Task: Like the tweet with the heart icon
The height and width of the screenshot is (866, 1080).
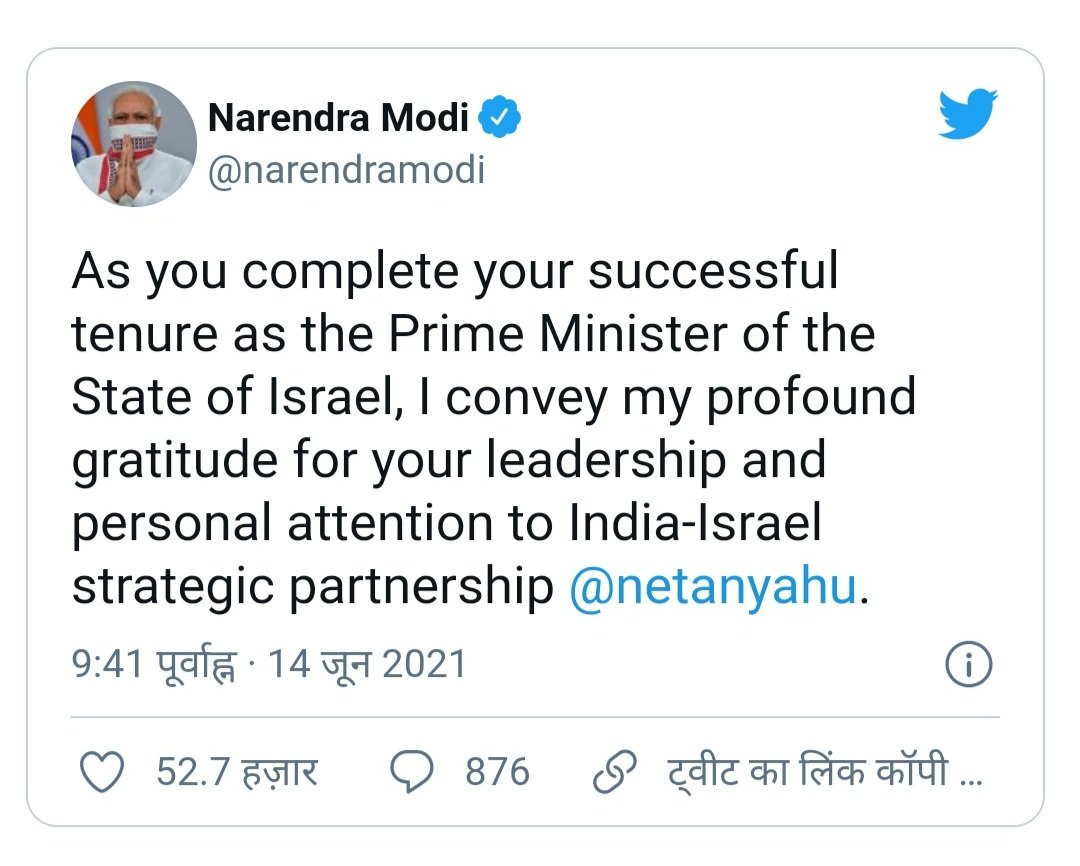Action: 99,772
